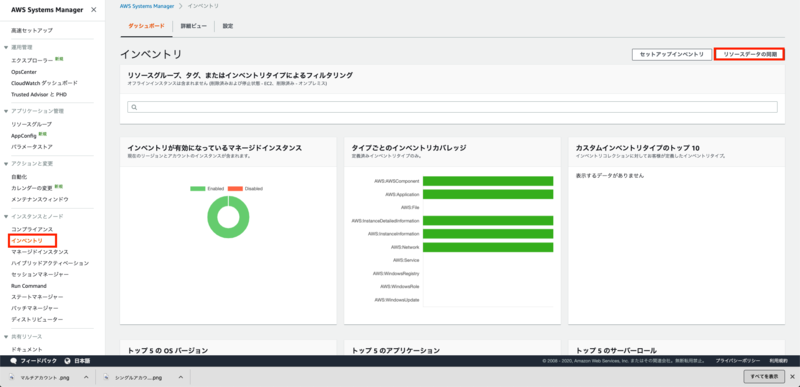Viewport: 800px width, 387px height.
Task: Open menu arrow for シングルアカウ....png download
Action: [181, 377]
